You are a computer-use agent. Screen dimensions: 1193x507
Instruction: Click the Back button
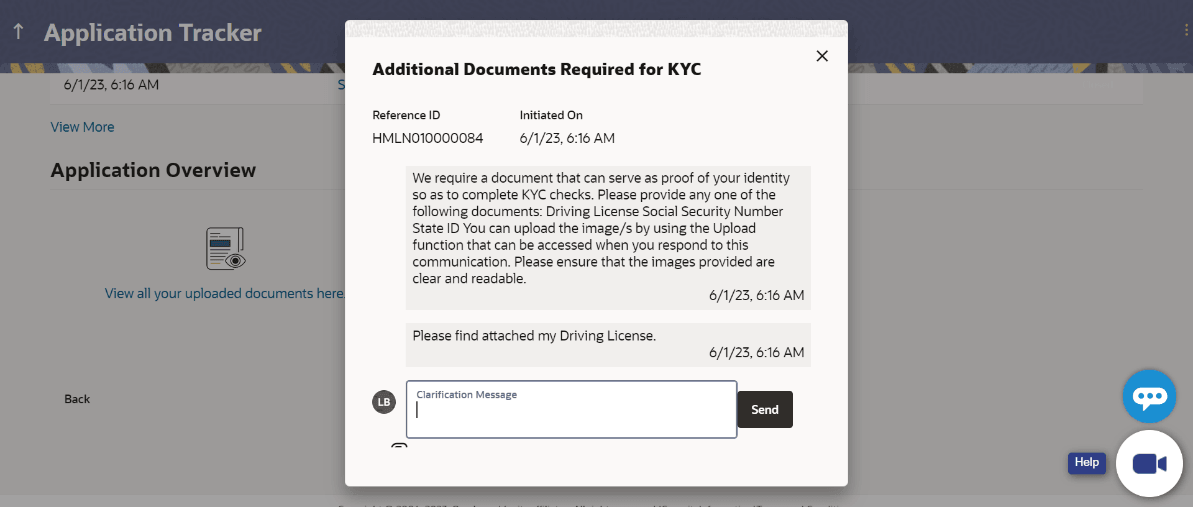[x=77, y=399]
